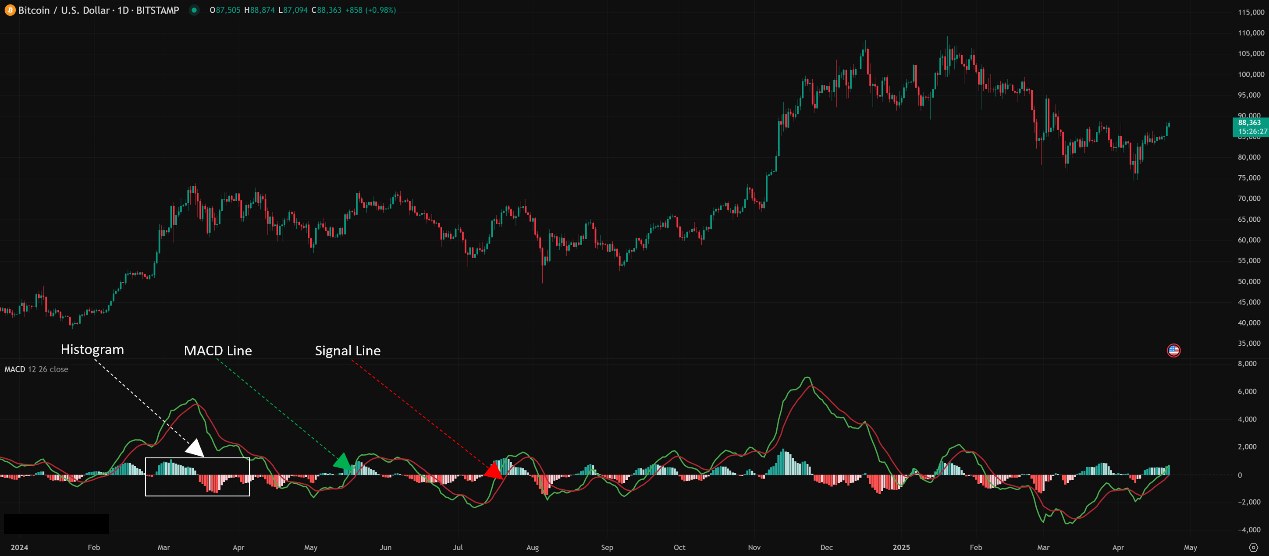Select the MACD indicator legend label

coord(14,369)
